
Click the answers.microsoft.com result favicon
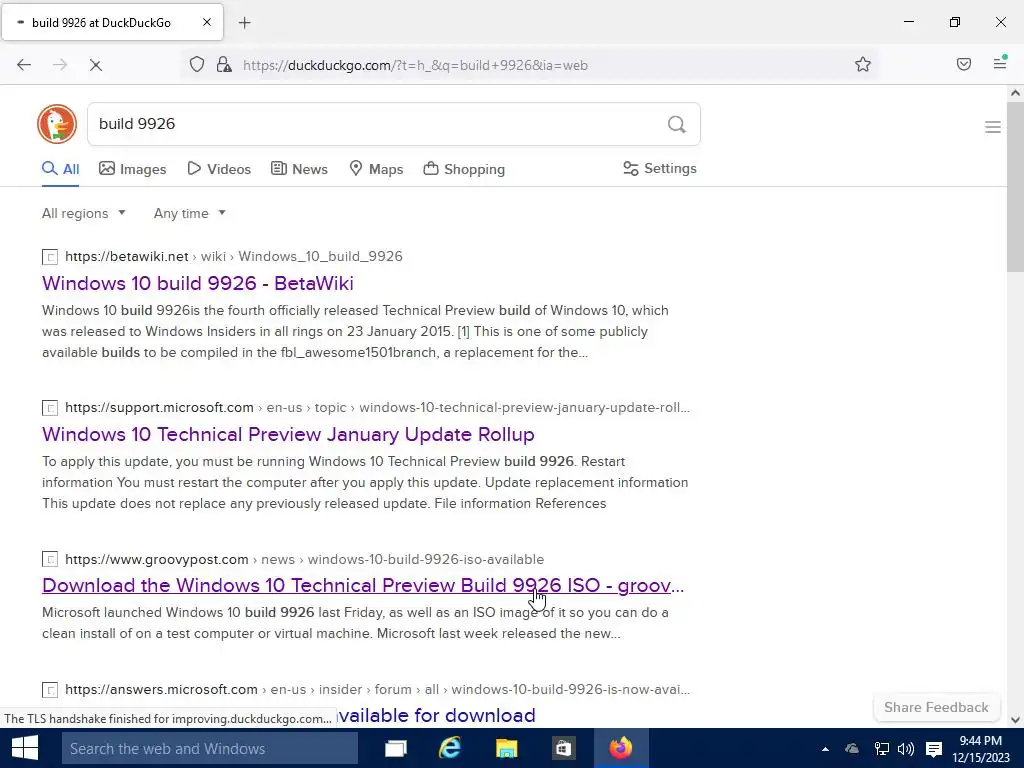[x=50, y=690]
